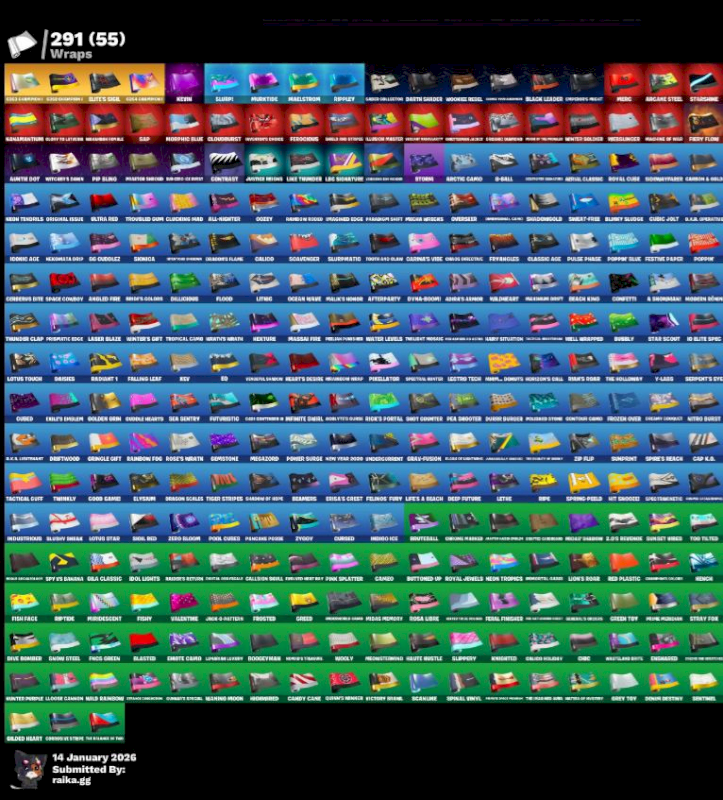
Task: Select the Elite's Sigil wrap
Action: [104, 83]
